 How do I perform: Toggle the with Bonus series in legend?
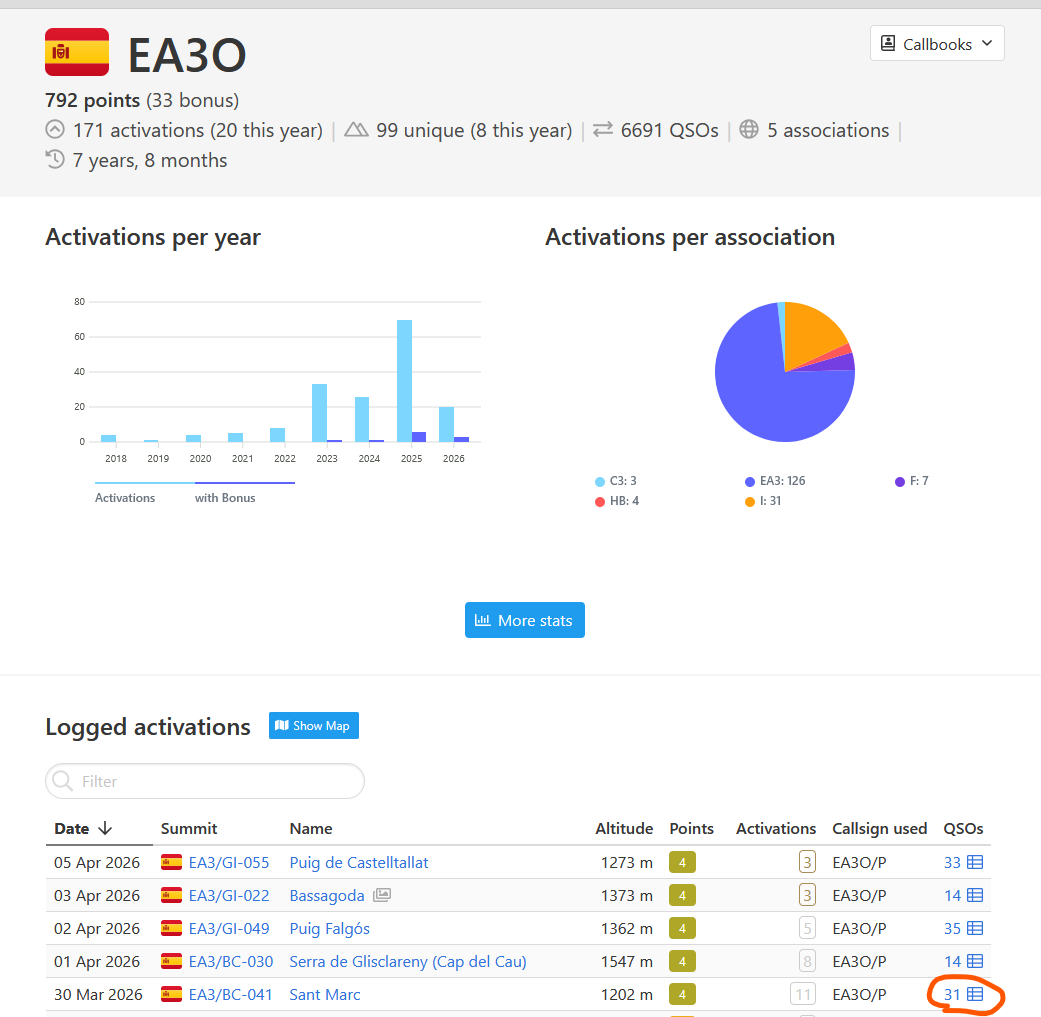pos(225,498)
